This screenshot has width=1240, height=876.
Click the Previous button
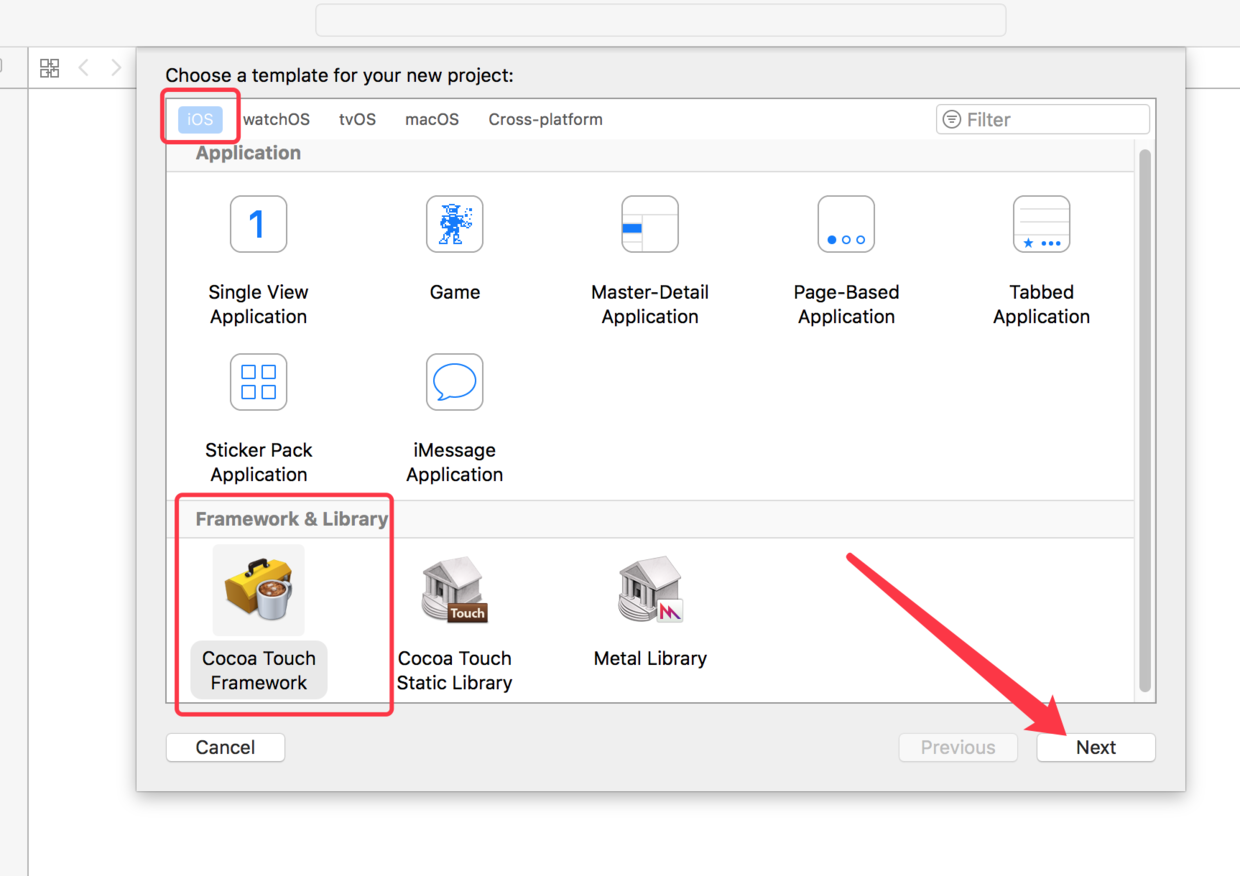tap(958, 747)
